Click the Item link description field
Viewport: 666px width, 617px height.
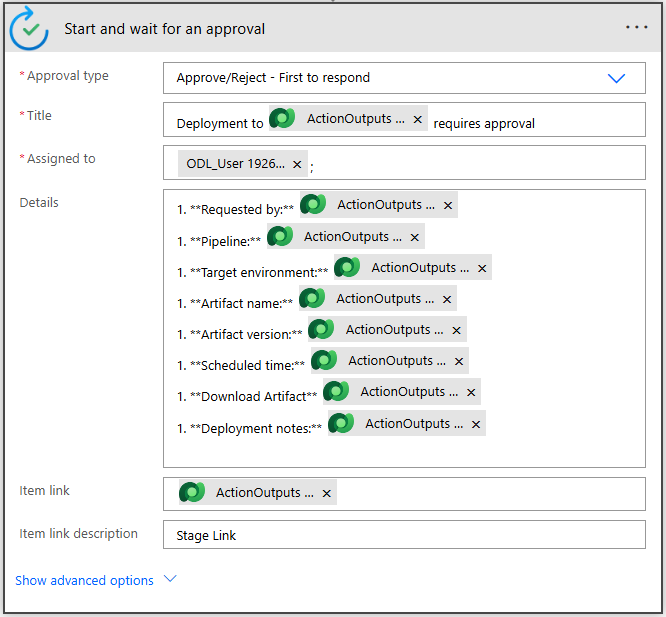point(404,535)
